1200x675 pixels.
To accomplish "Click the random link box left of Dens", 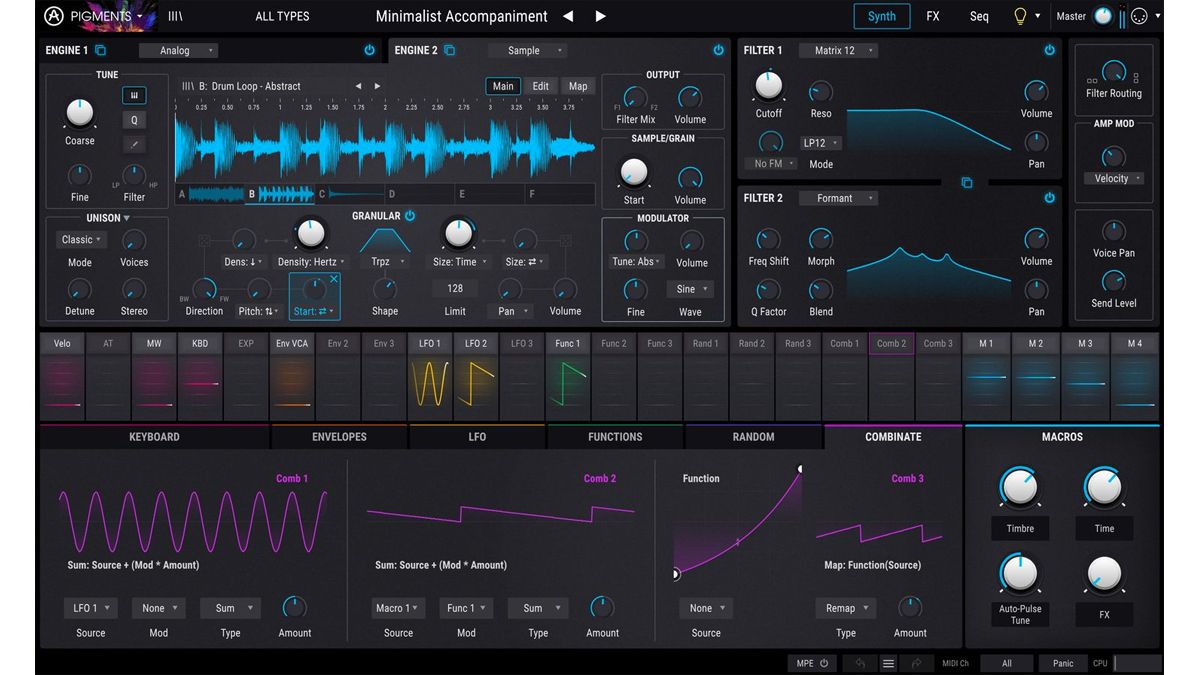I will tap(204, 240).
